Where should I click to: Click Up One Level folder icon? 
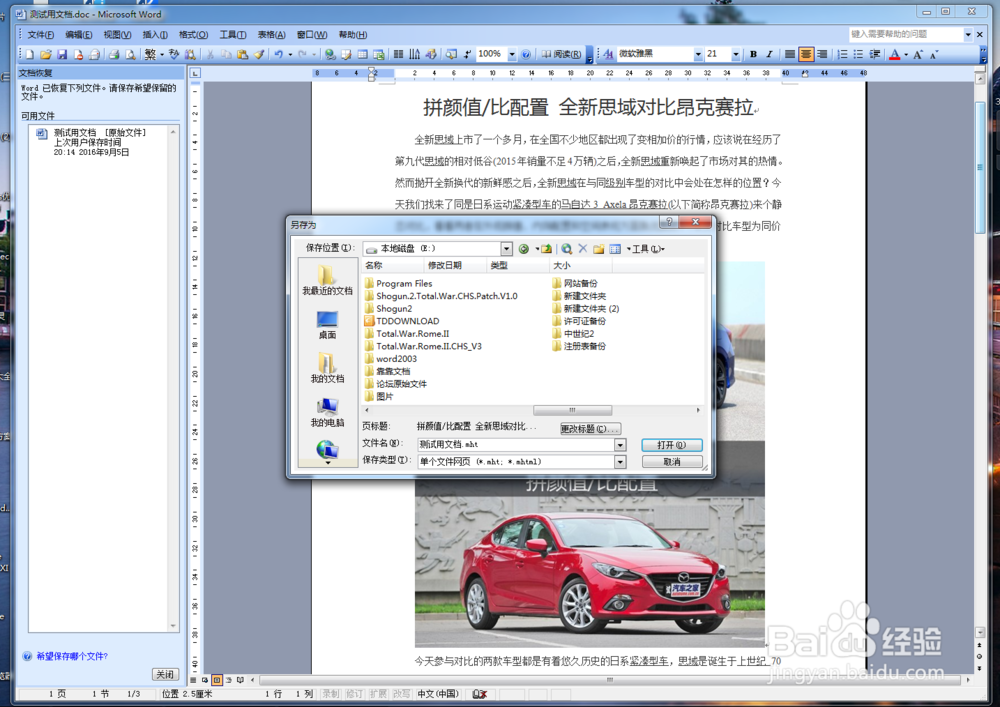546,249
